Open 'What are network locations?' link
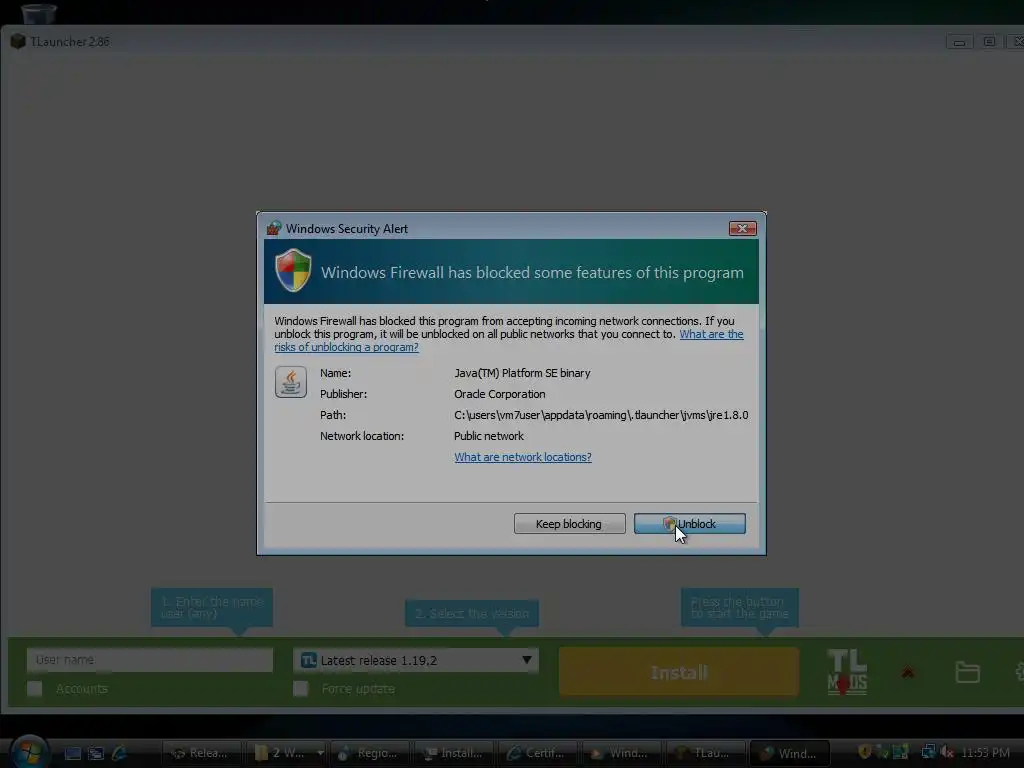The height and width of the screenshot is (768, 1024). click(522, 457)
